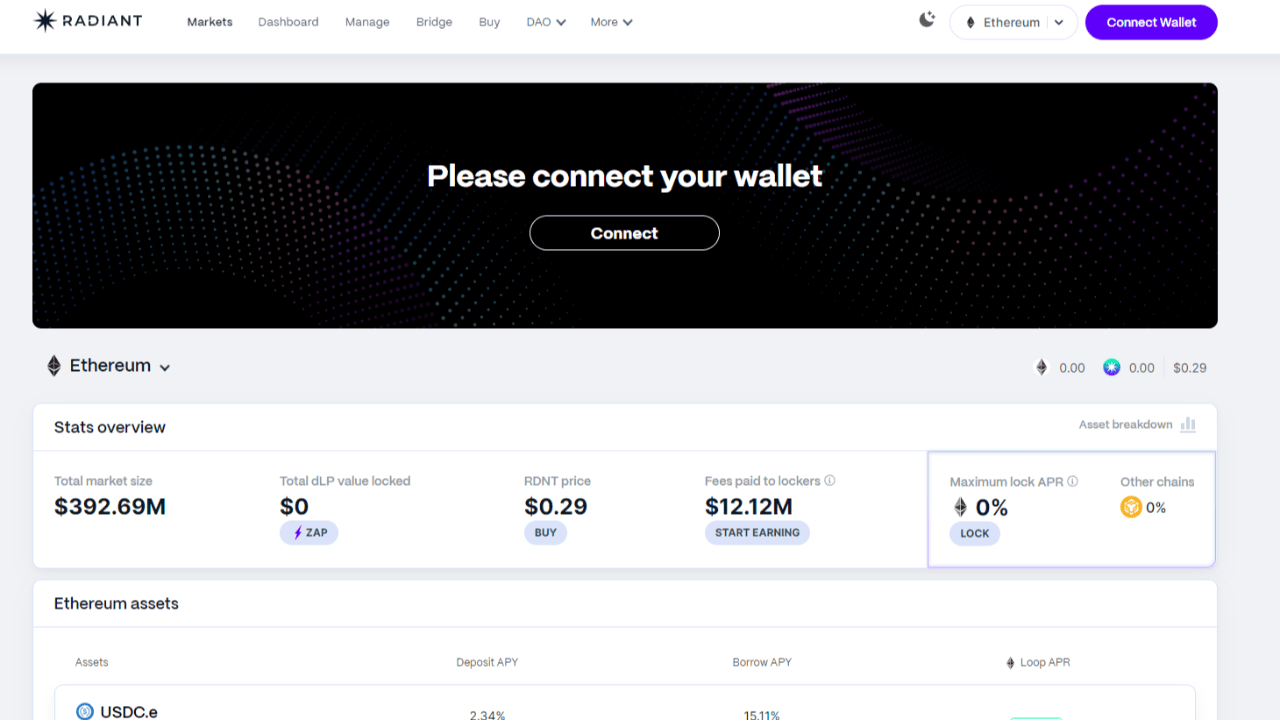Click the Connect button in the banner
The width and height of the screenshot is (1280, 720).
pos(624,233)
